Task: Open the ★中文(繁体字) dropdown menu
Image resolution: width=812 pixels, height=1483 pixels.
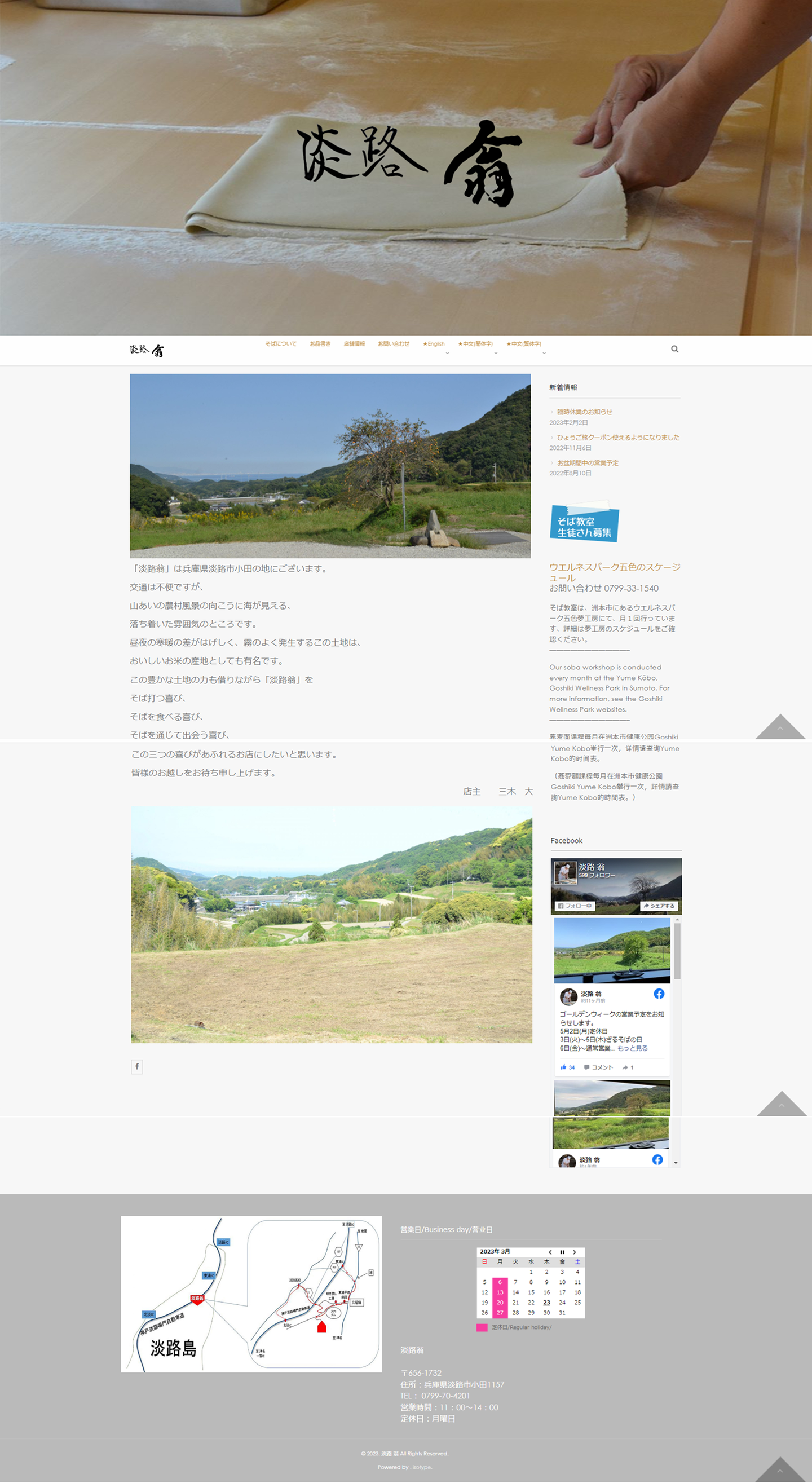Action: (544, 353)
